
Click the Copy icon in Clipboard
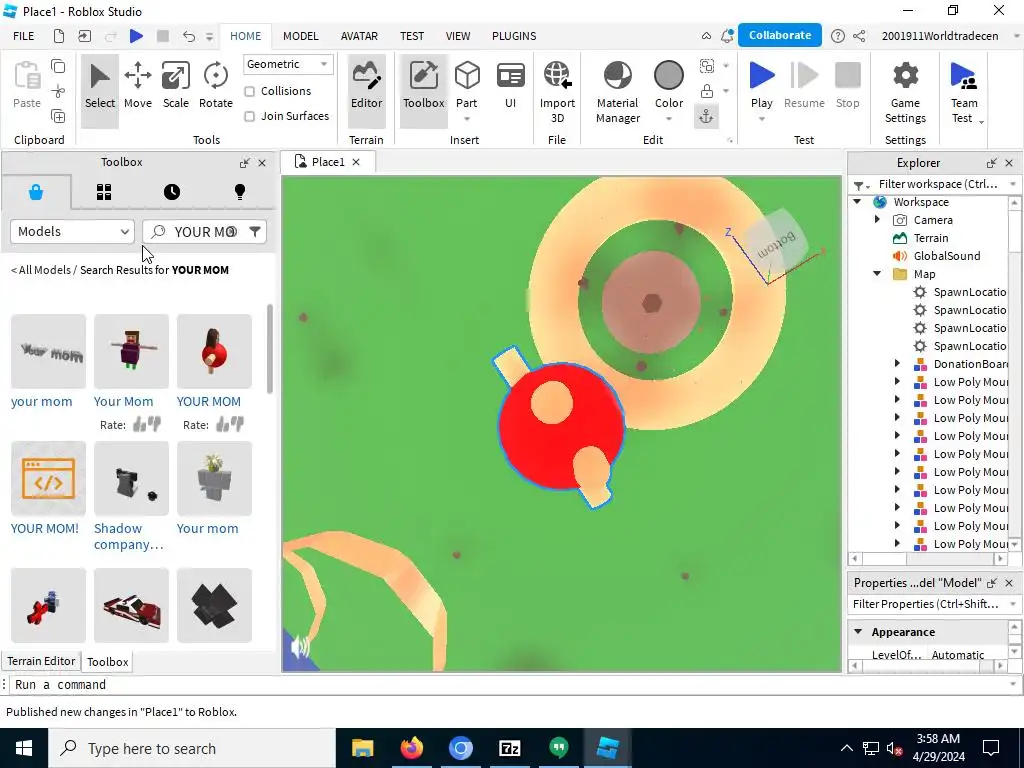point(58,66)
